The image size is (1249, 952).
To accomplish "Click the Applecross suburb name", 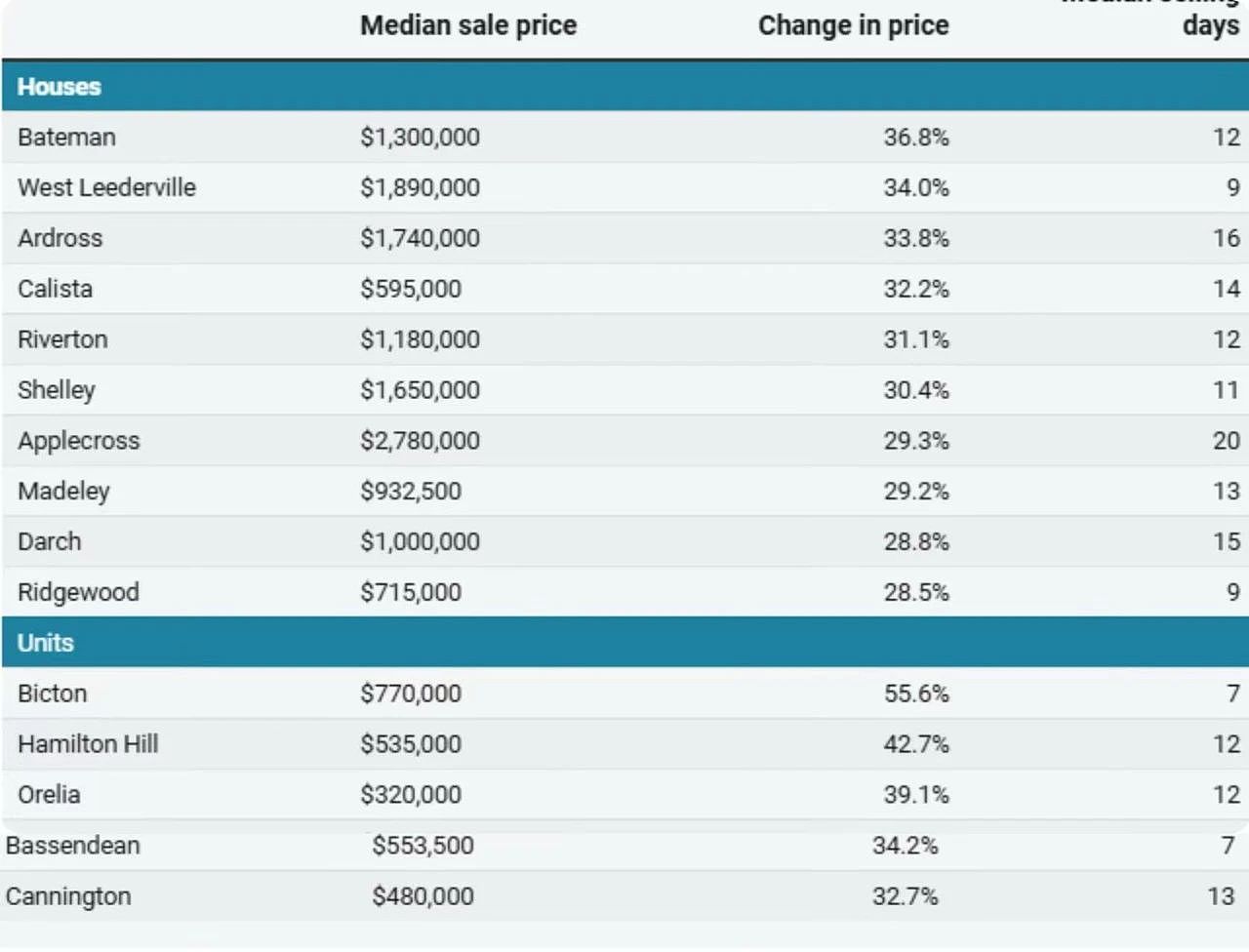I will pos(79,441).
